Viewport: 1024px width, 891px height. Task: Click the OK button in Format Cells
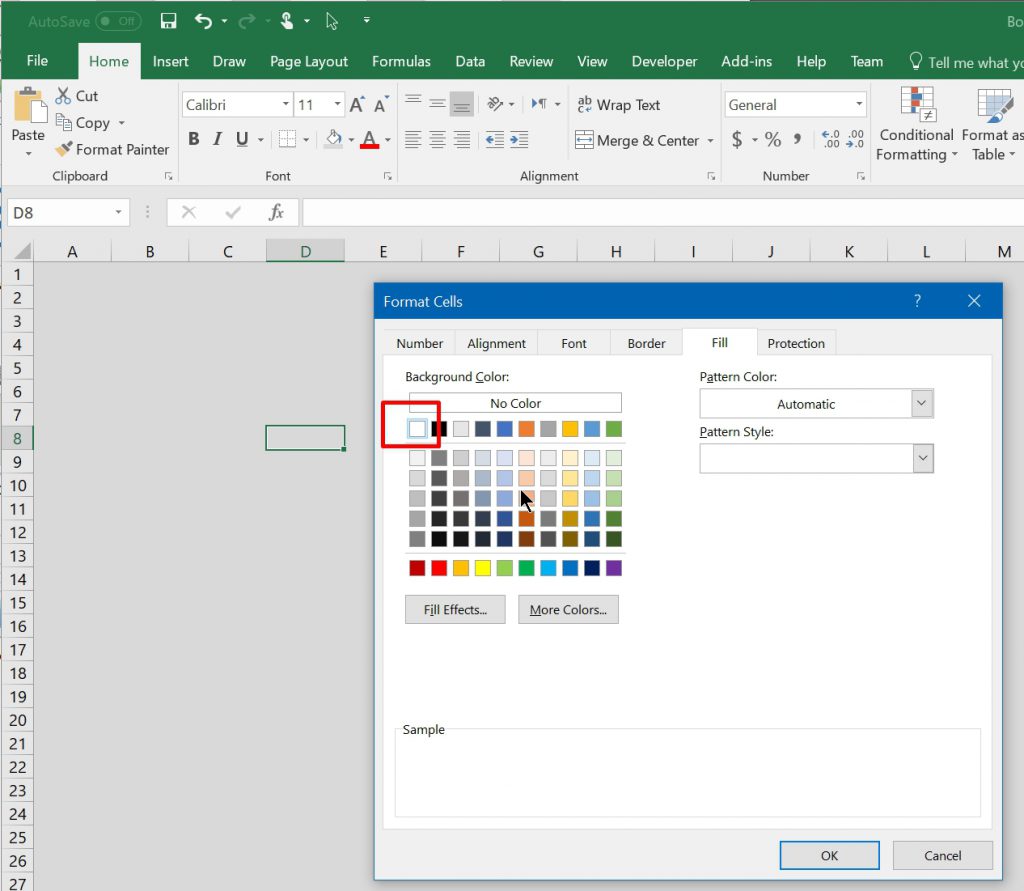coord(829,855)
